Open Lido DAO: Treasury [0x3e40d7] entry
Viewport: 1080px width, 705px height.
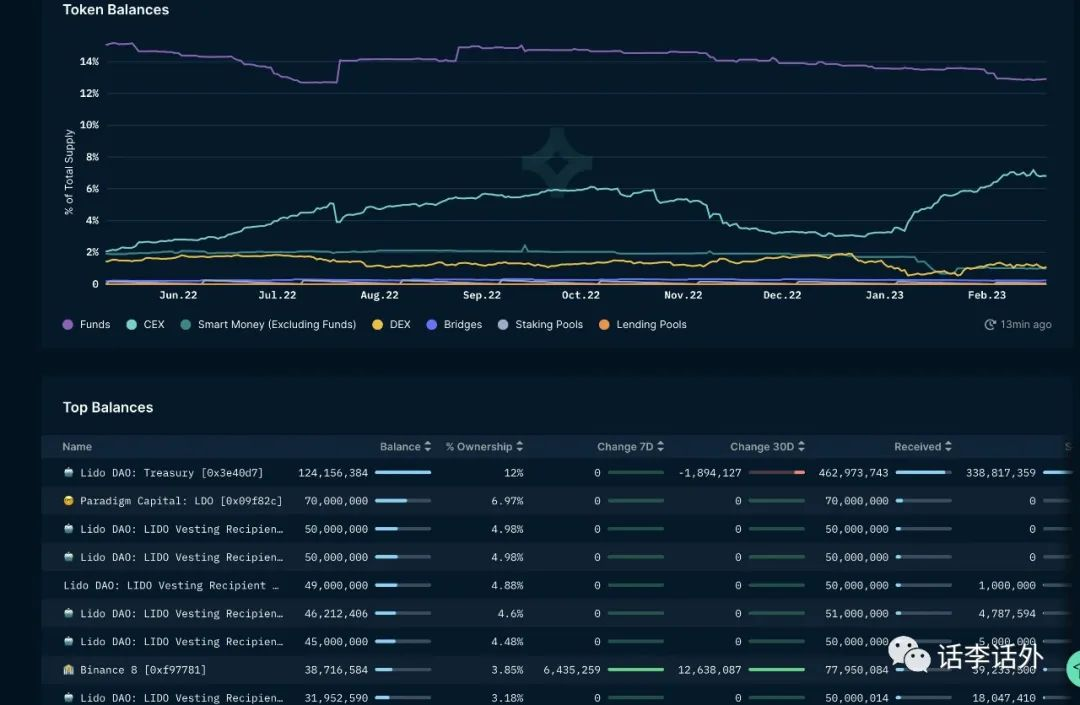click(x=172, y=473)
